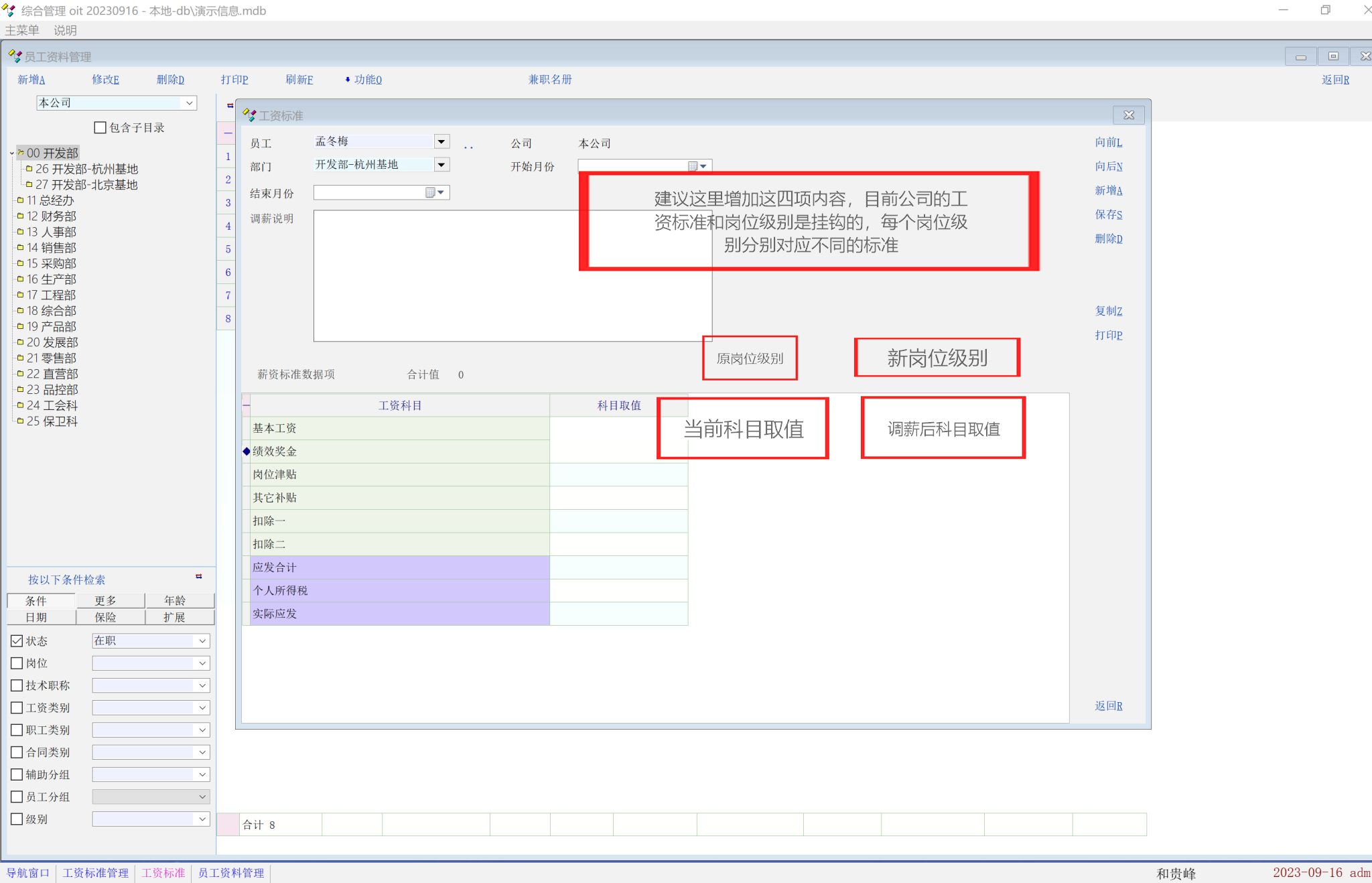1372x883 pixels.
Task: Enable the 包含子目录 checkbox
Action: coord(100,127)
